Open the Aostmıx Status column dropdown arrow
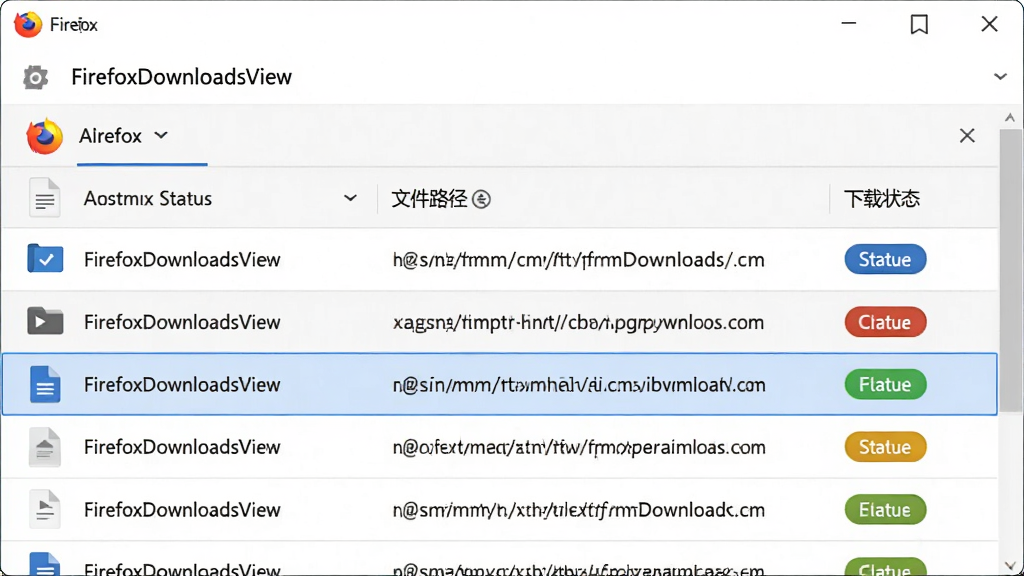The width and height of the screenshot is (1024, 576). [350, 198]
